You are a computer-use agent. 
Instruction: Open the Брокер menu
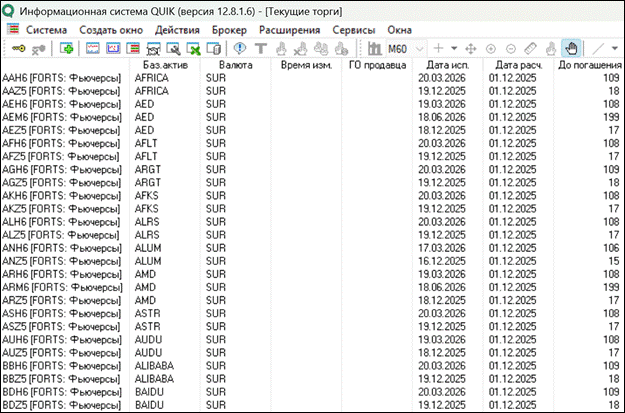tap(230, 30)
